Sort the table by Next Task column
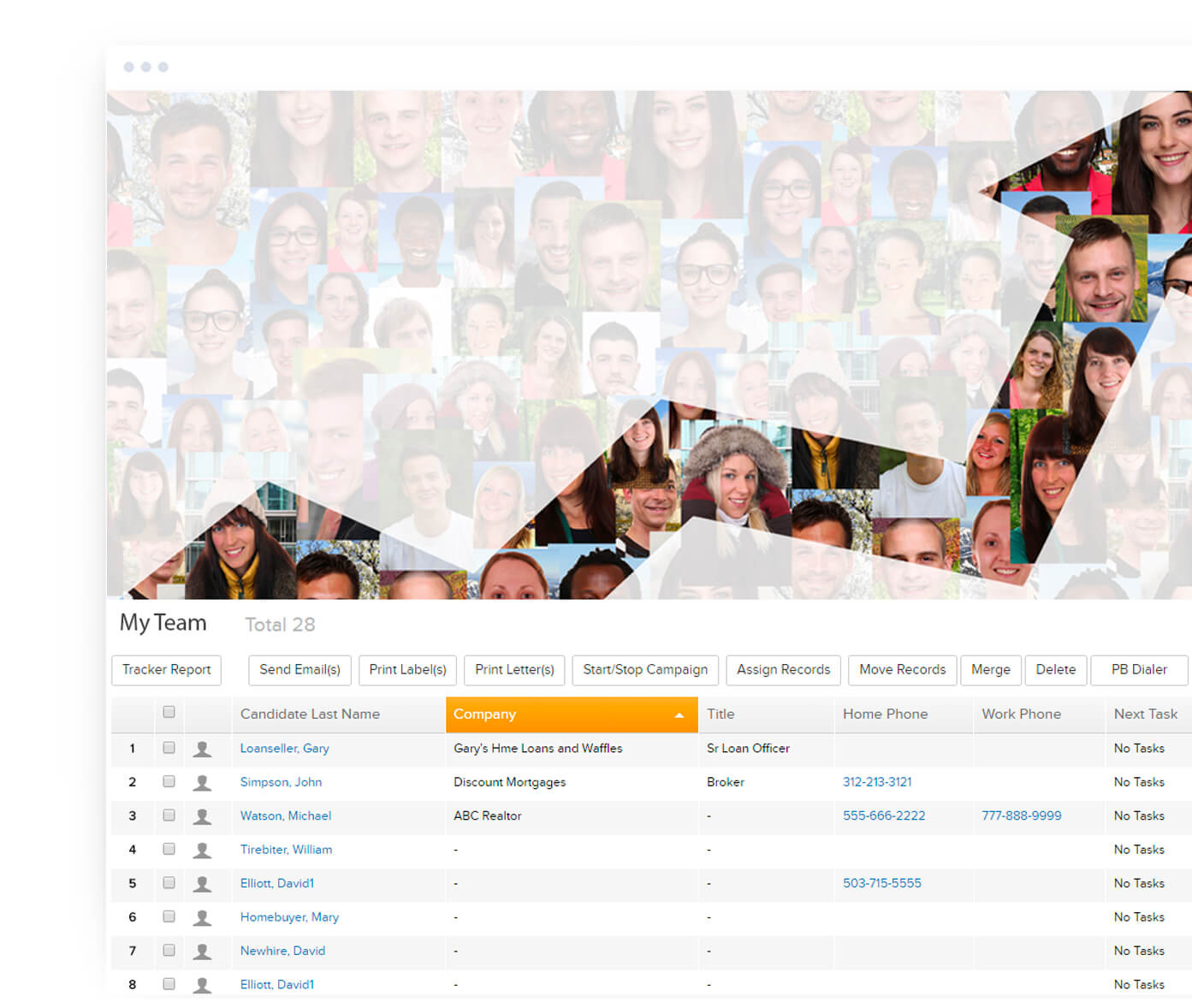The height and width of the screenshot is (1008, 1192). (x=1145, y=714)
